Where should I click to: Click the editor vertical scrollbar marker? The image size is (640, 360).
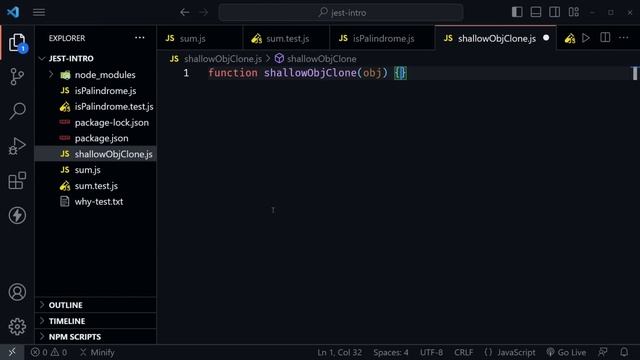(635, 73)
